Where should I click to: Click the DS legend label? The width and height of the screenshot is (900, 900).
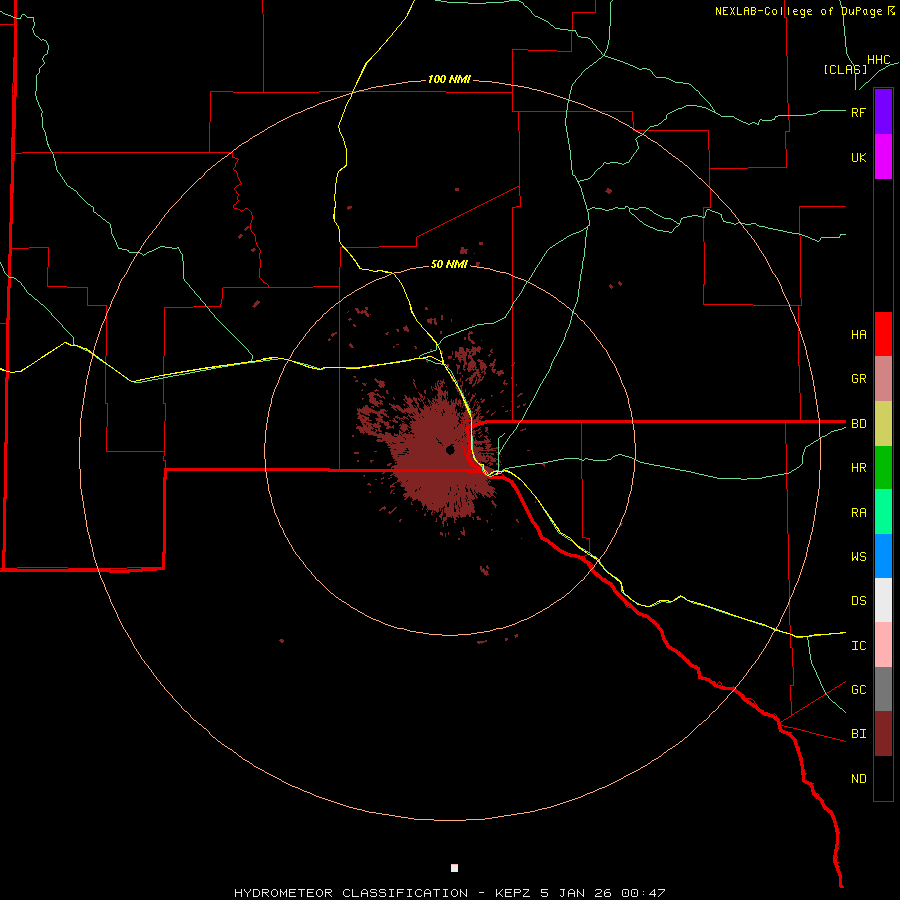[x=858, y=601]
